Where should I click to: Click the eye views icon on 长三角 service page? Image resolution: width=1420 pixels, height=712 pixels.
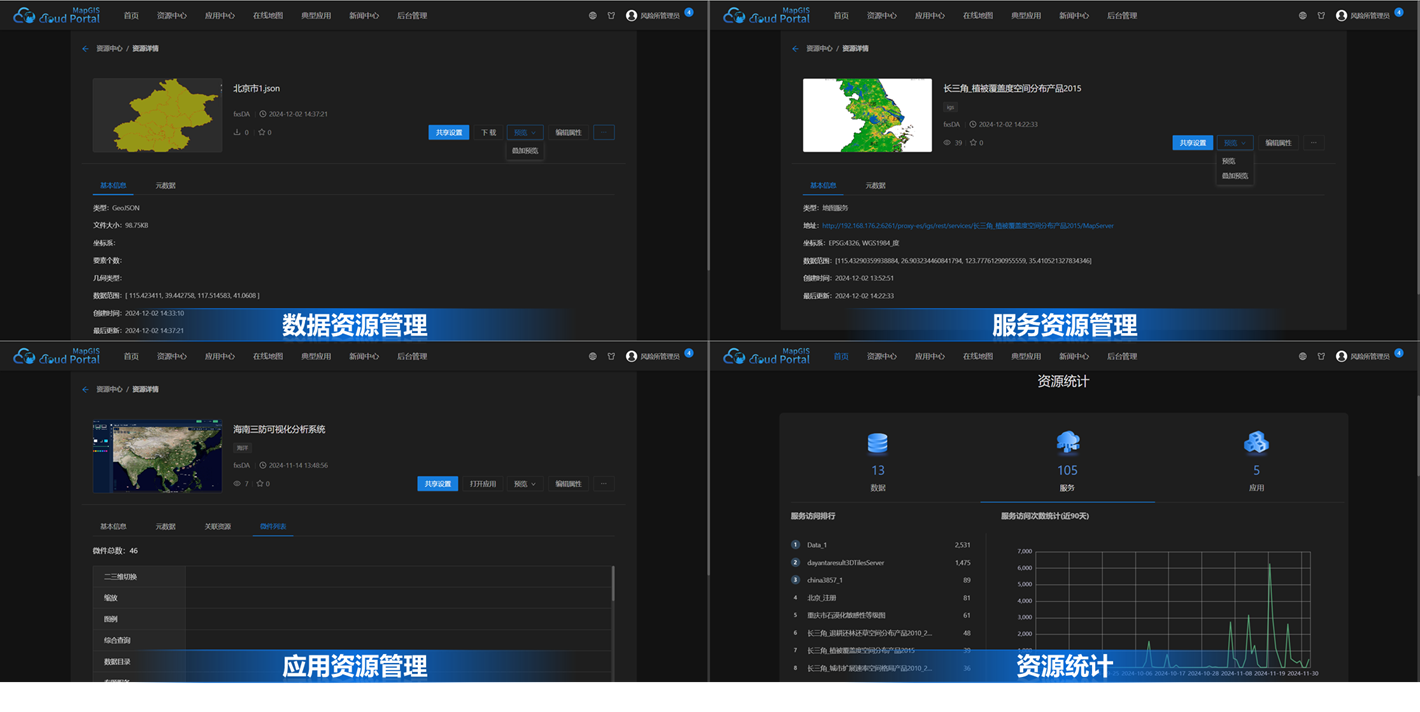point(948,143)
